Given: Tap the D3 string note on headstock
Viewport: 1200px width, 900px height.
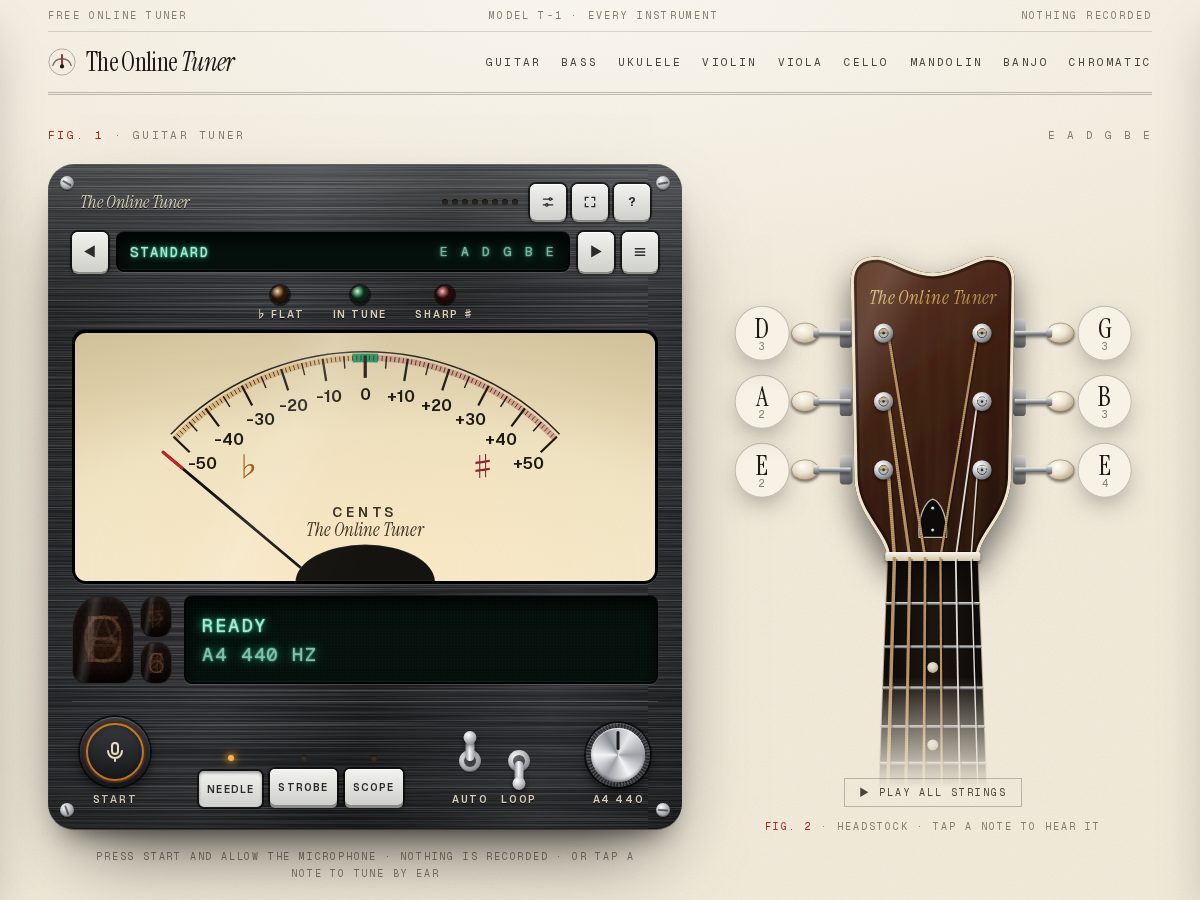Looking at the screenshot, I should pyautogui.click(x=762, y=333).
